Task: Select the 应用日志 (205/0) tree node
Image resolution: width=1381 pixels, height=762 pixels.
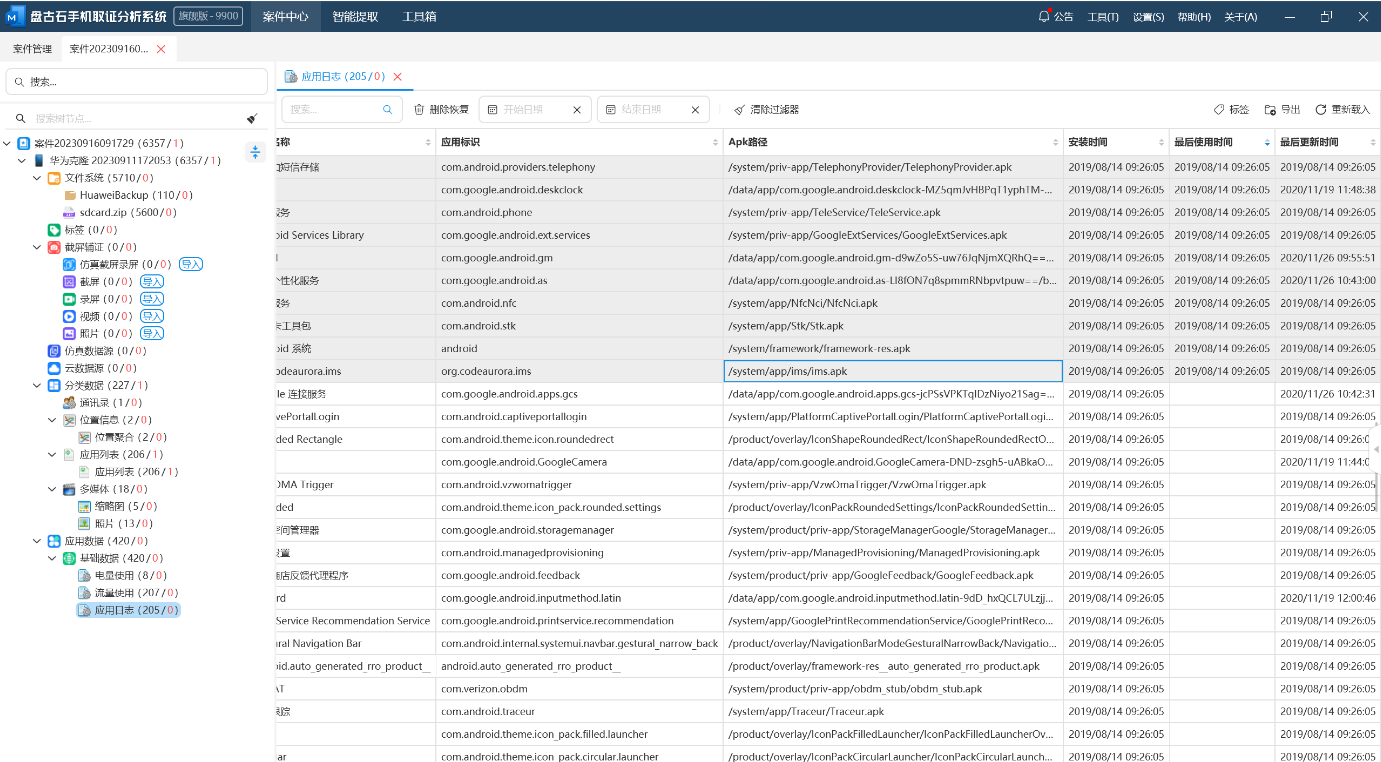Action: click(129, 610)
